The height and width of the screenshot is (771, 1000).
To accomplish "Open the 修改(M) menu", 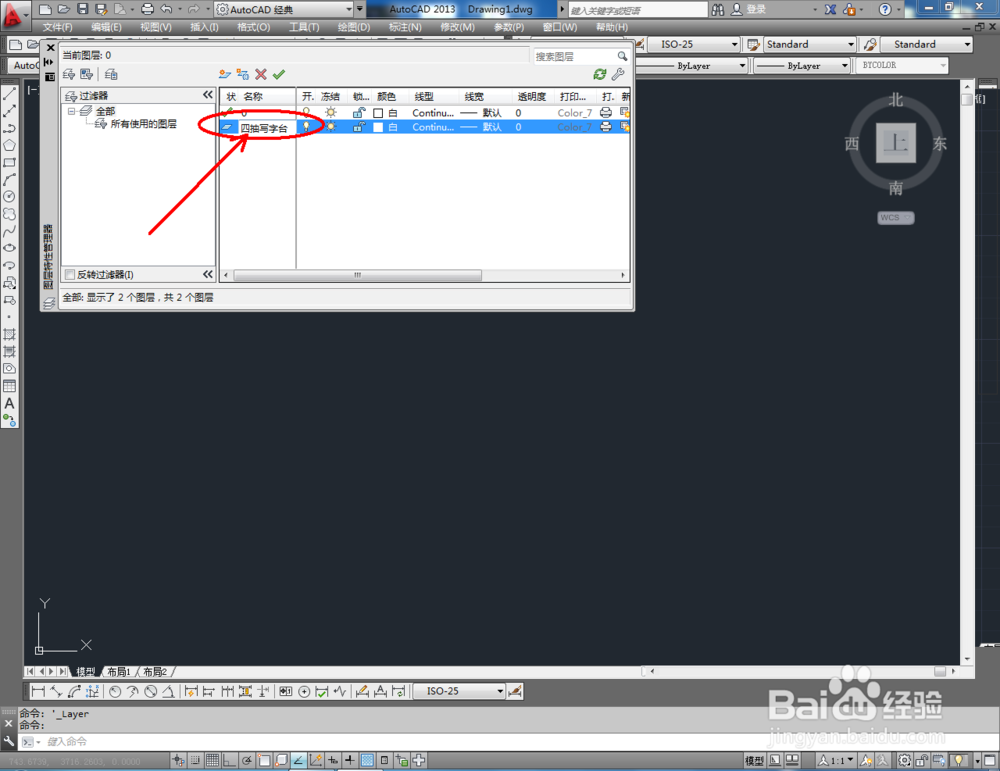I will (457, 27).
